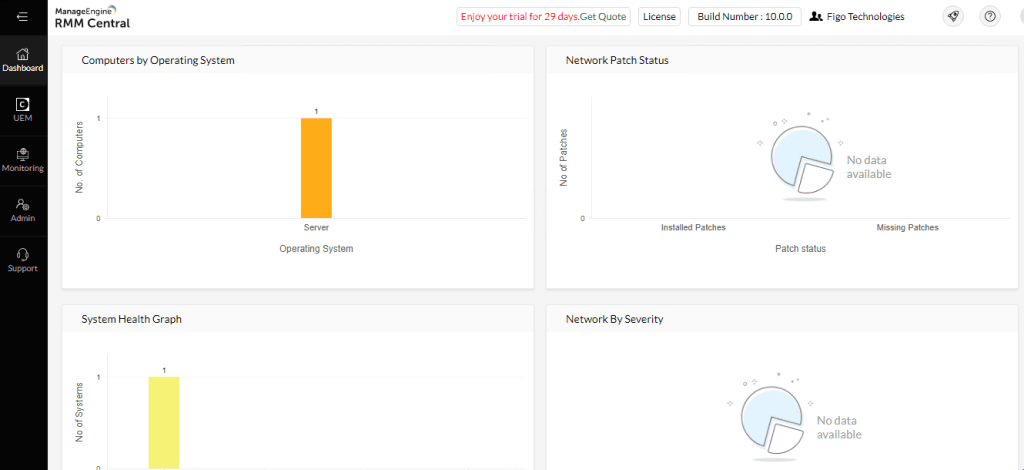Open help via the question mark icon
The width and height of the screenshot is (1024, 470).
click(989, 17)
